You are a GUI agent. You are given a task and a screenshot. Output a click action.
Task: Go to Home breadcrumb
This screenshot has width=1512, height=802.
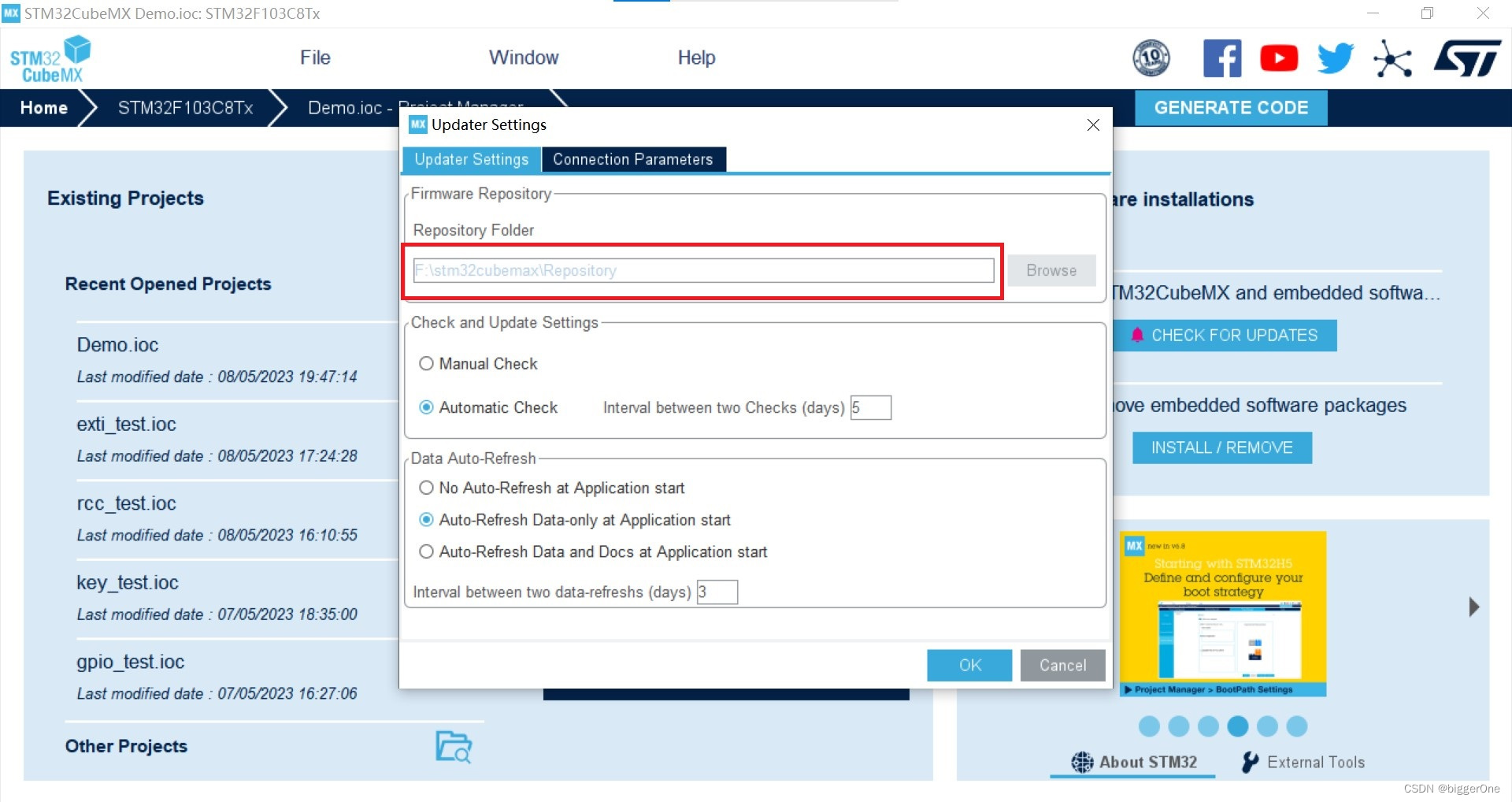[x=44, y=108]
